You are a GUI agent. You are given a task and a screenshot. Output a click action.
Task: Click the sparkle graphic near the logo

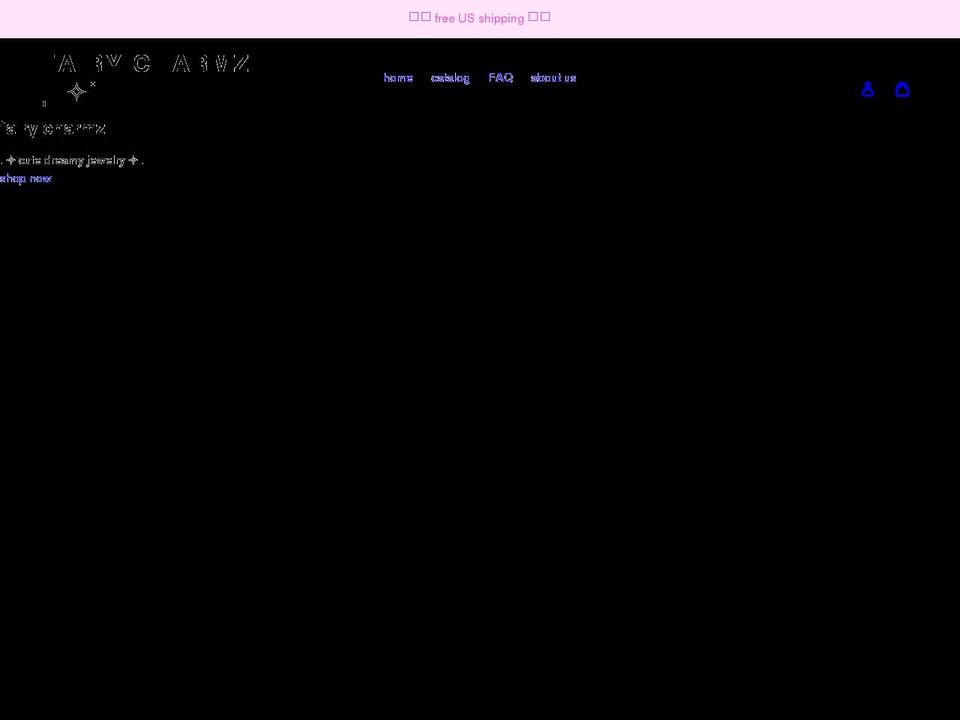[x=77, y=92]
